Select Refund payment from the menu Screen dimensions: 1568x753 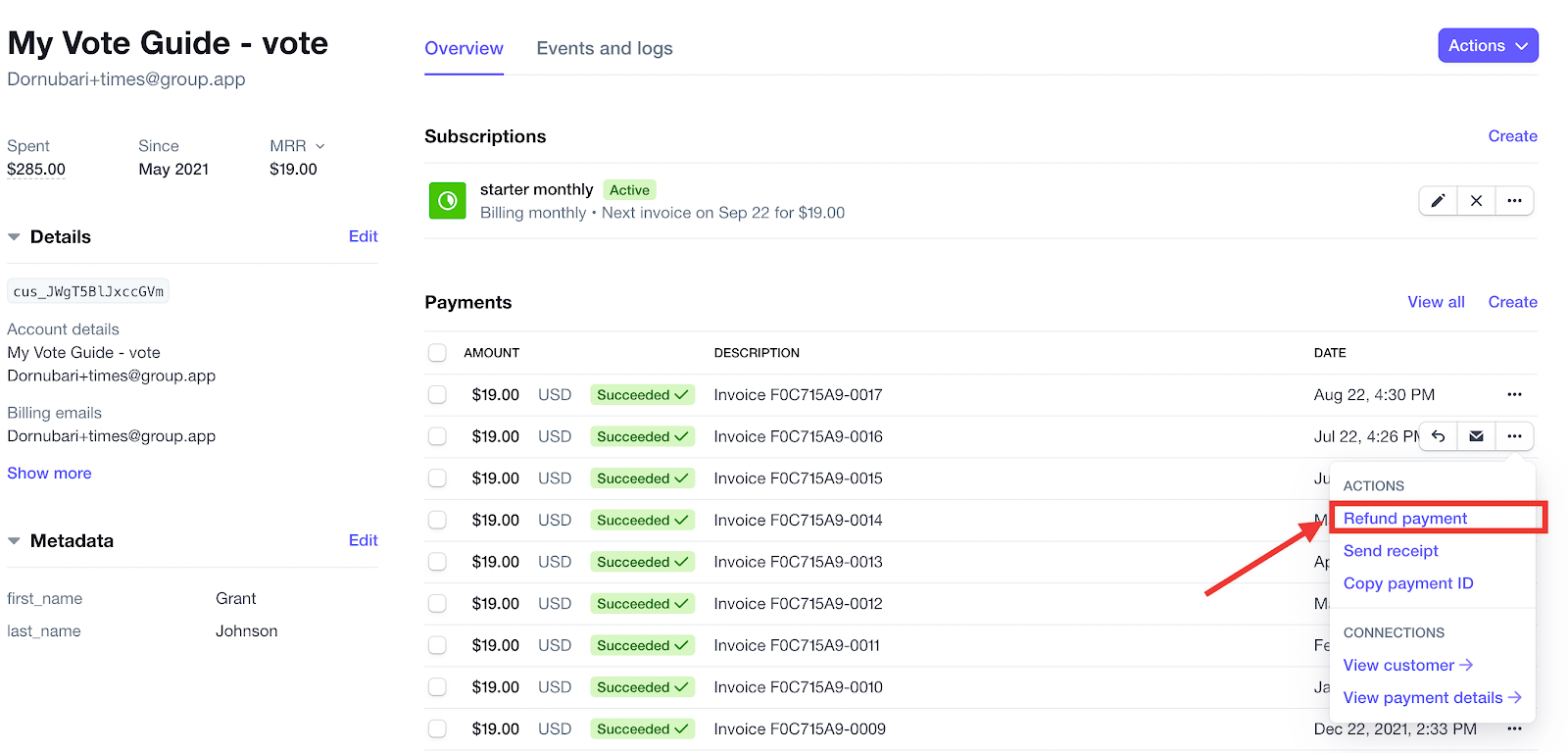coord(1405,518)
